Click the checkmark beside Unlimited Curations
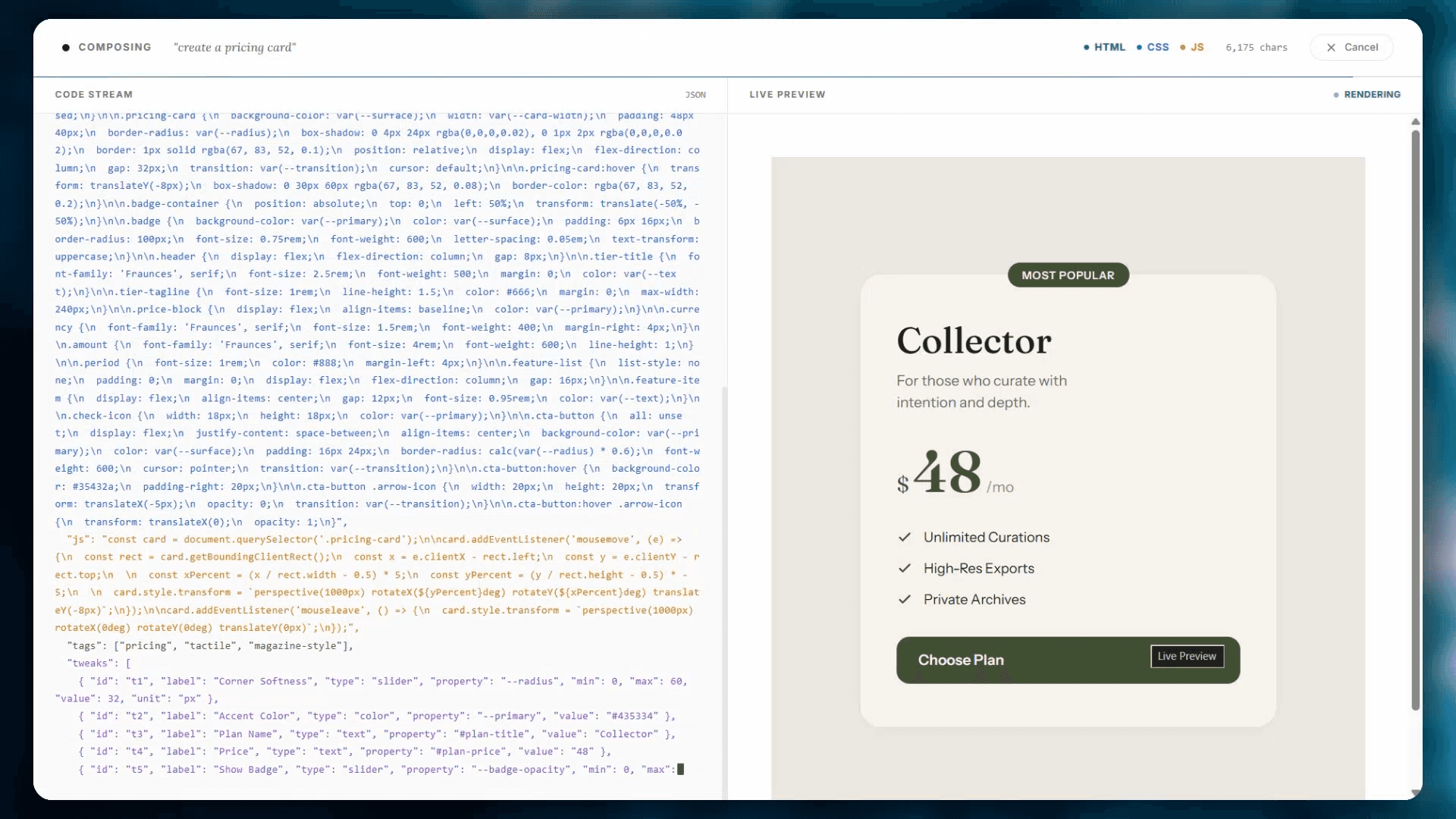 [905, 537]
